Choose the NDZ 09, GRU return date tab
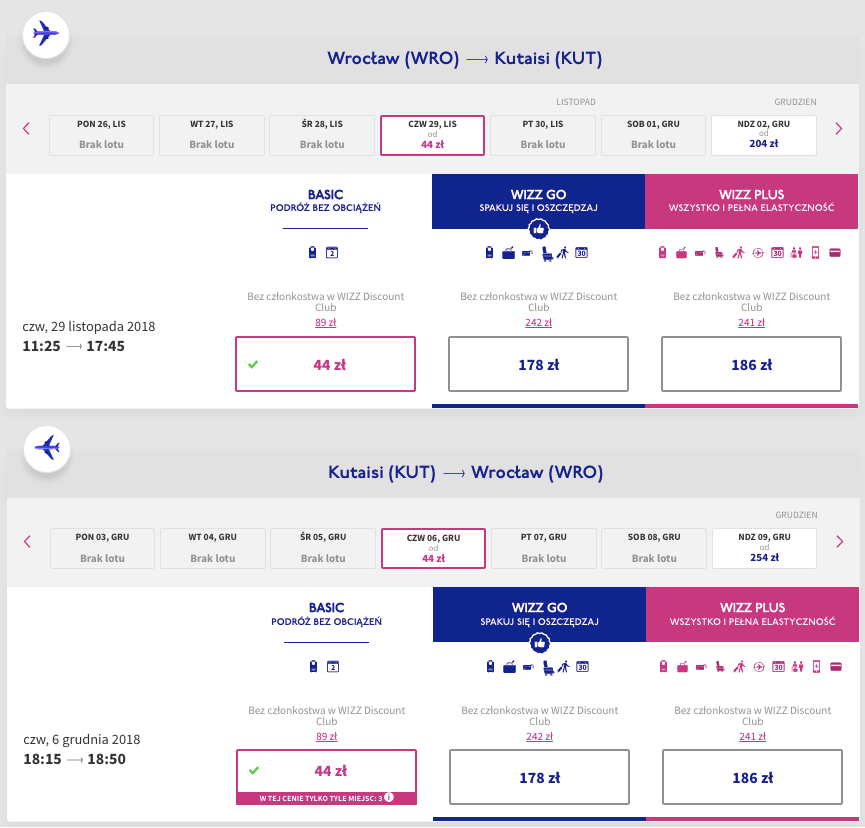 click(x=765, y=548)
